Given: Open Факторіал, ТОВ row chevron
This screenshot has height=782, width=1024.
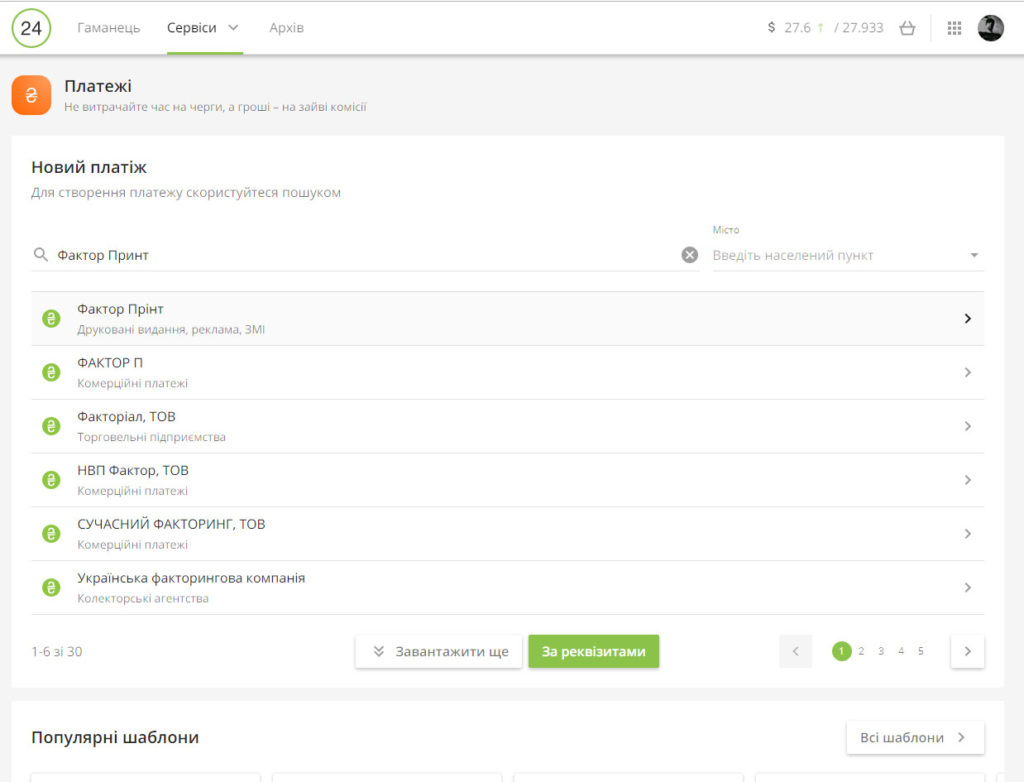Looking at the screenshot, I should click(967, 427).
